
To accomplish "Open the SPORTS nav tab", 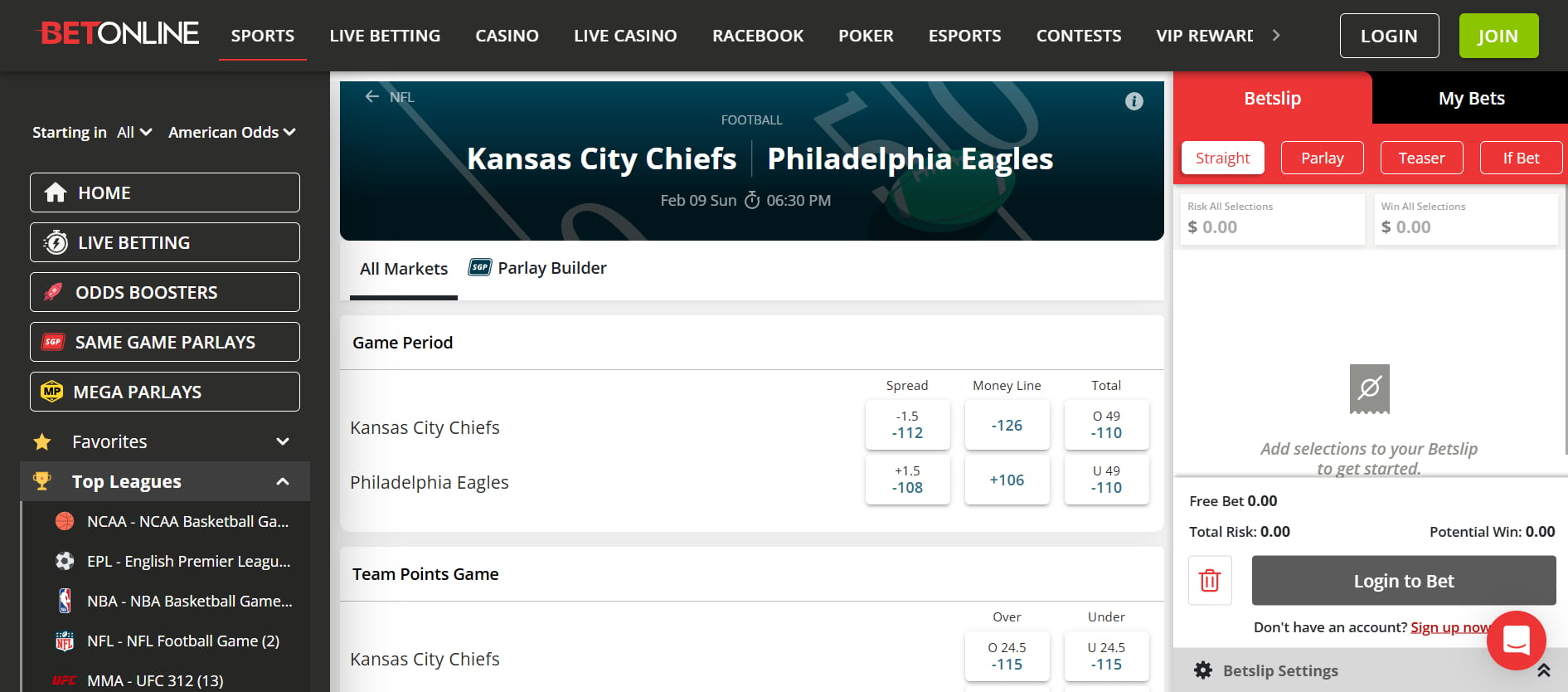I will click(x=262, y=36).
